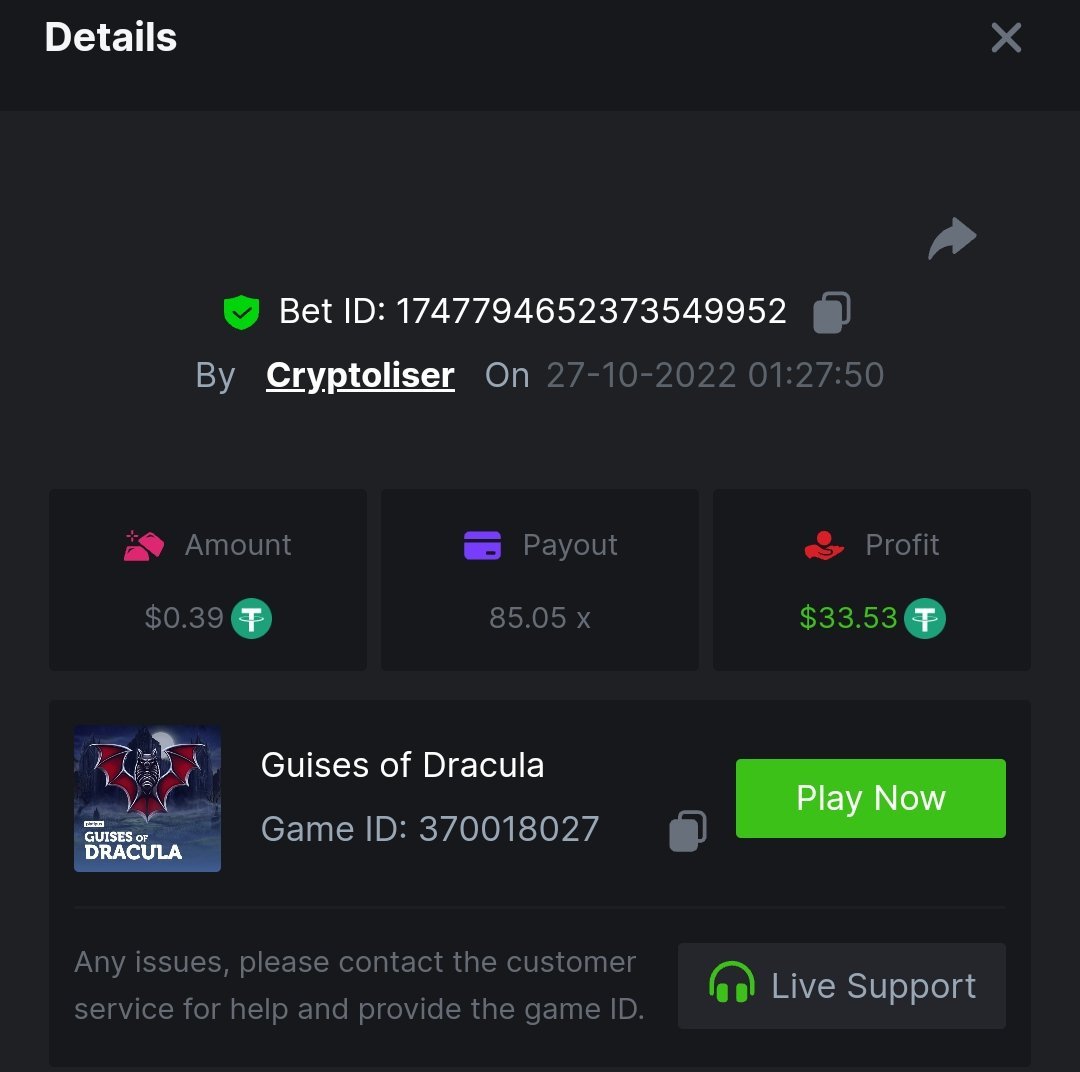Viewport: 1080px width, 1072px height.
Task: Click the Tether coin beside $33.53
Action: 925,618
